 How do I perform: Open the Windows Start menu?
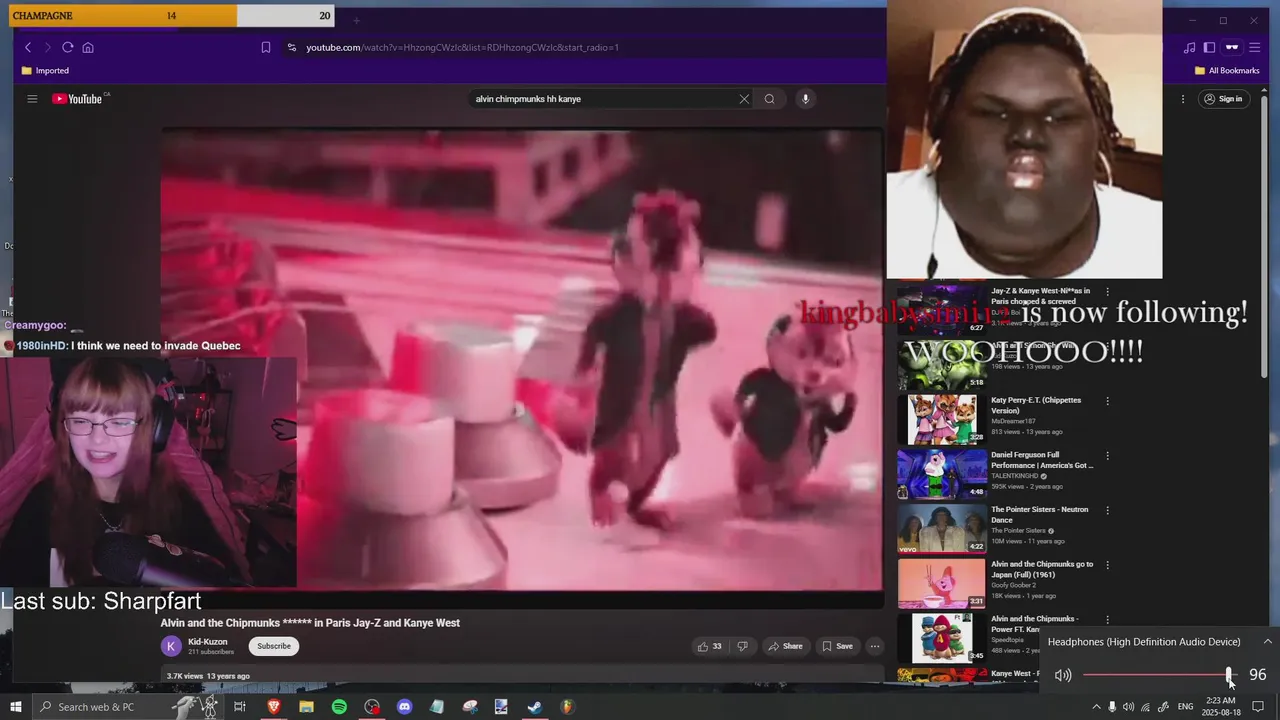click(x=15, y=707)
